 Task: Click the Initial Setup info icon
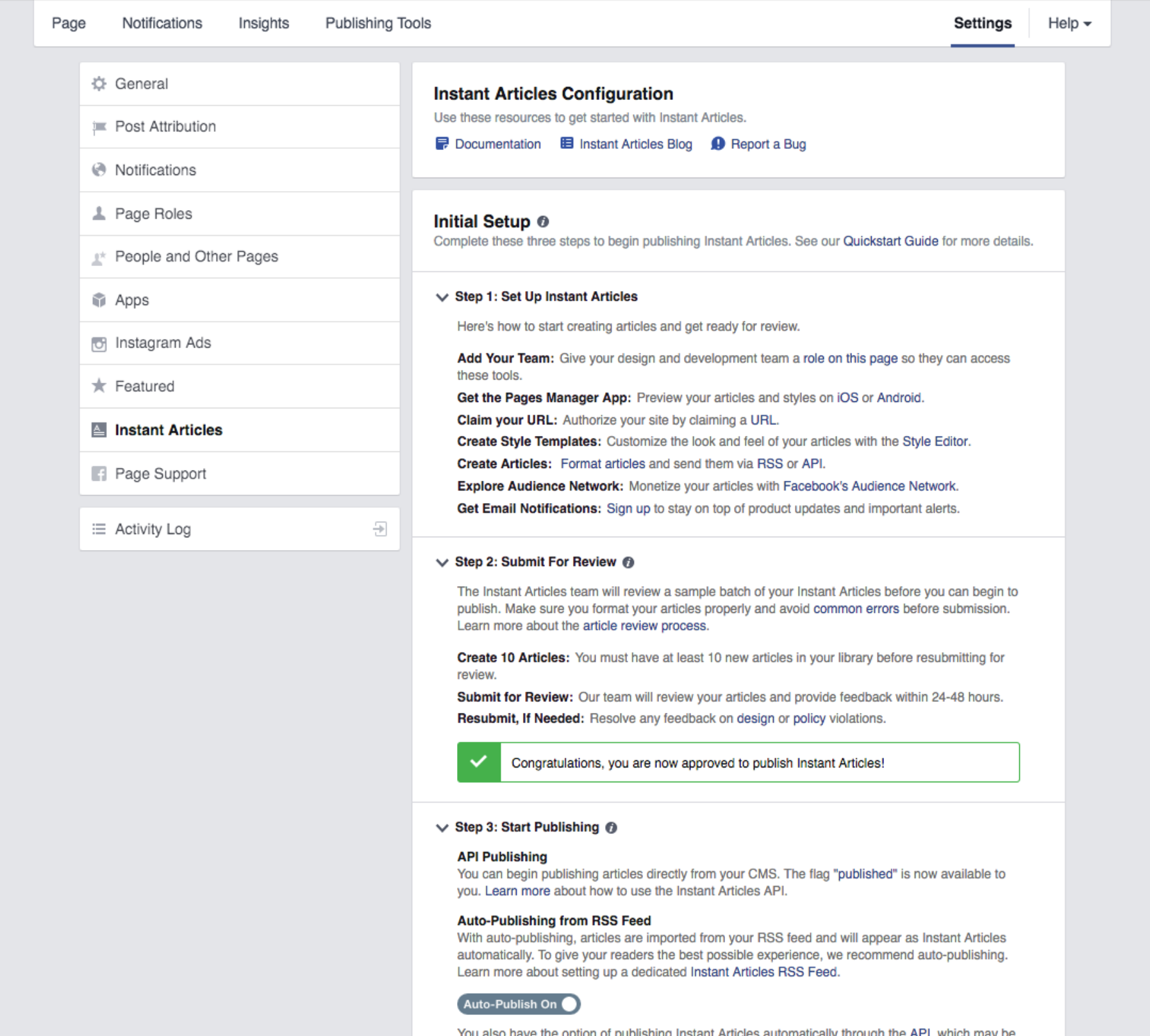[x=543, y=222]
